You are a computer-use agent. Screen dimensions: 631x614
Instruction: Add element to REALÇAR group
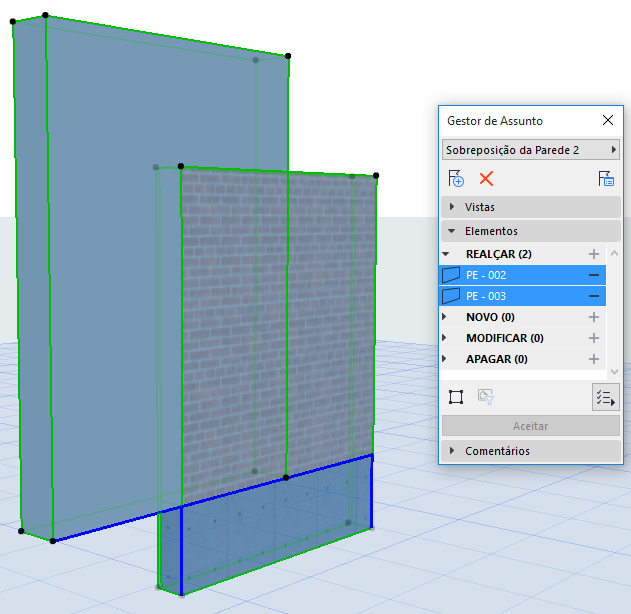(594, 254)
